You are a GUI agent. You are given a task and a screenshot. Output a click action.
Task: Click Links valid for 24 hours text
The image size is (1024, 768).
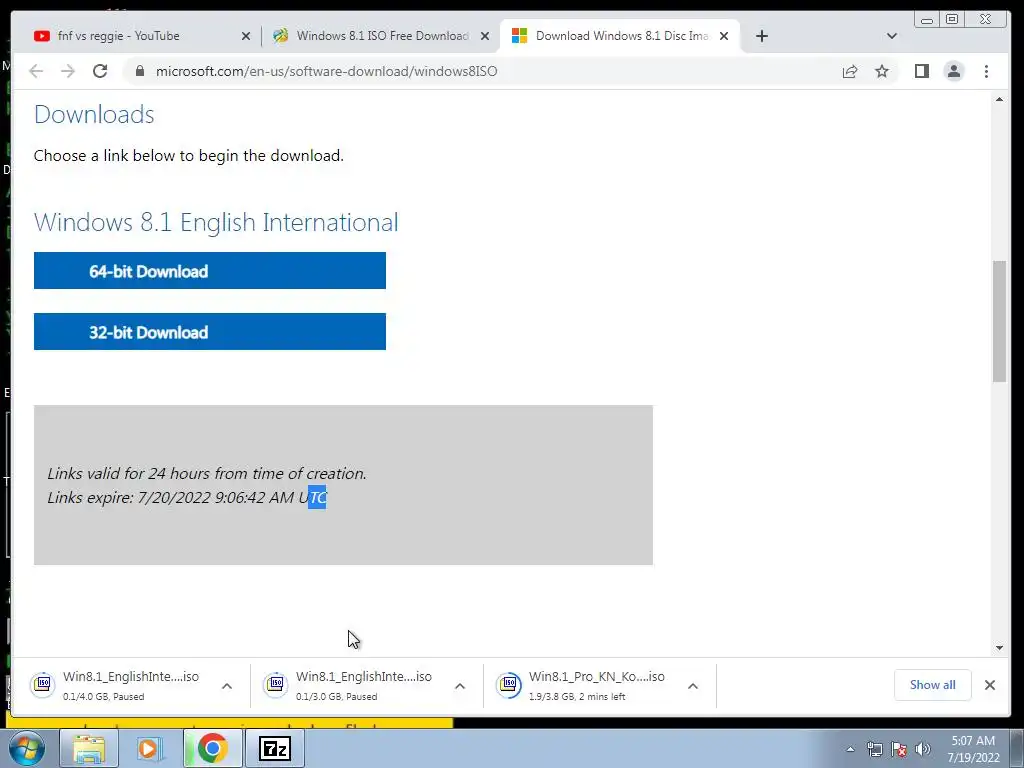[207, 473]
